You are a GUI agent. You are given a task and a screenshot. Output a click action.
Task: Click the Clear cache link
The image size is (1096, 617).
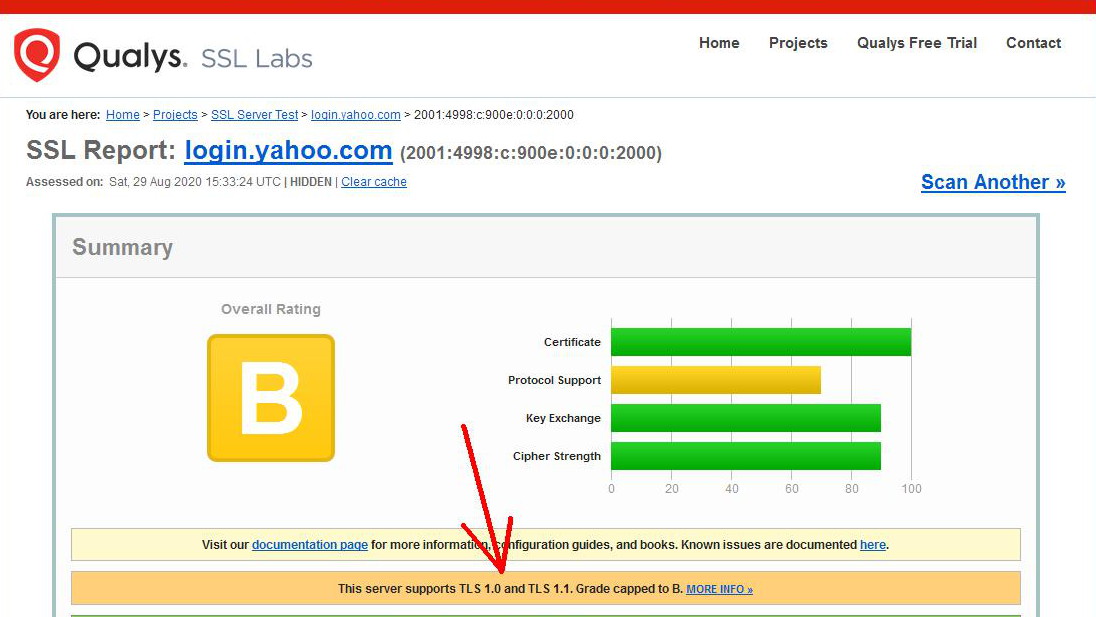click(x=374, y=182)
